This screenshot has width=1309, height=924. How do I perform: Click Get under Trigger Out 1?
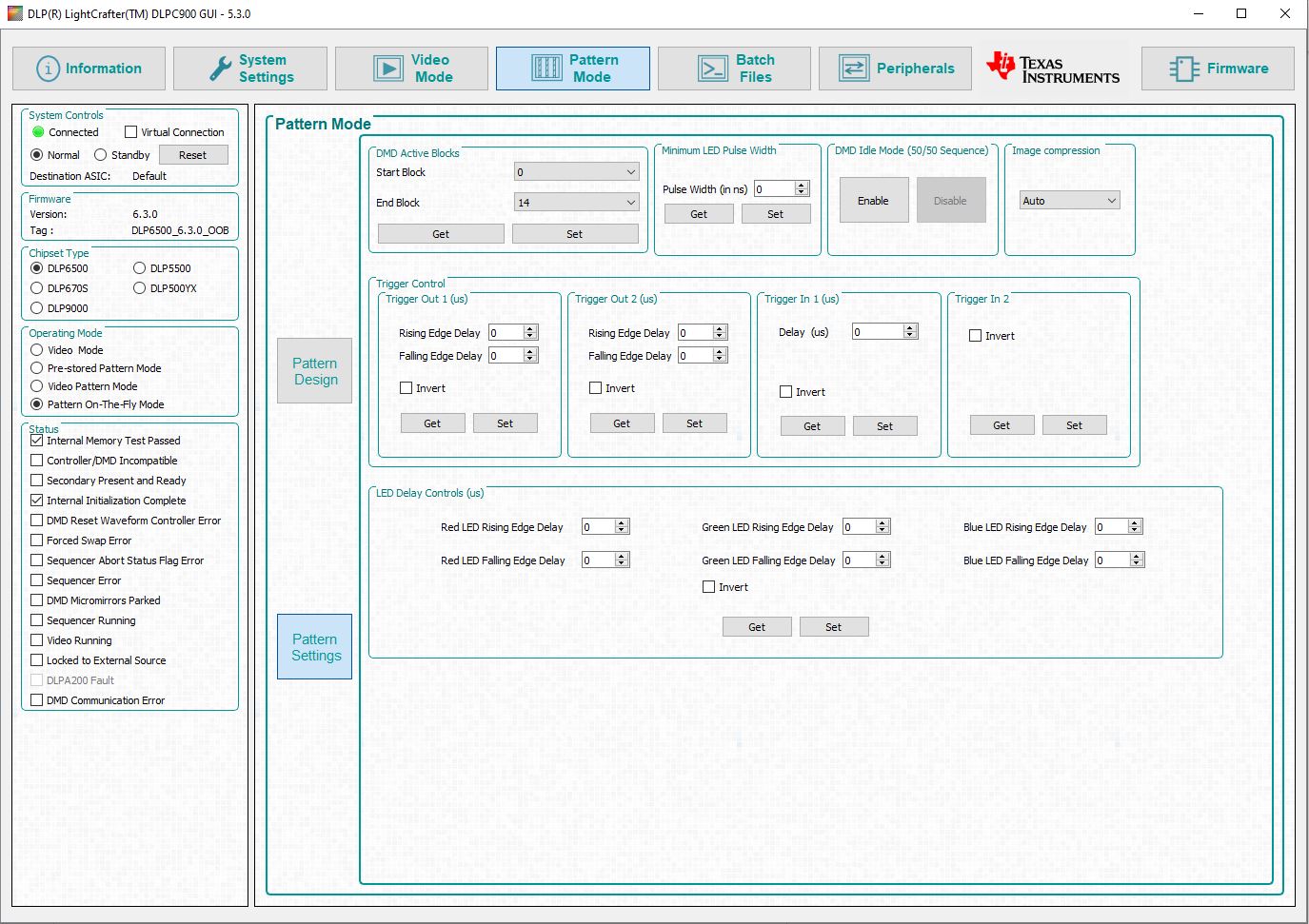[x=432, y=423]
